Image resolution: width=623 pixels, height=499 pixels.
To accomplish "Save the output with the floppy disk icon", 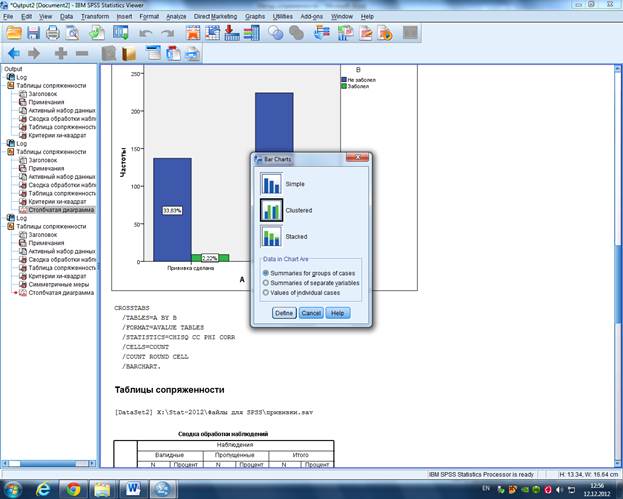I will [x=33, y=33].
